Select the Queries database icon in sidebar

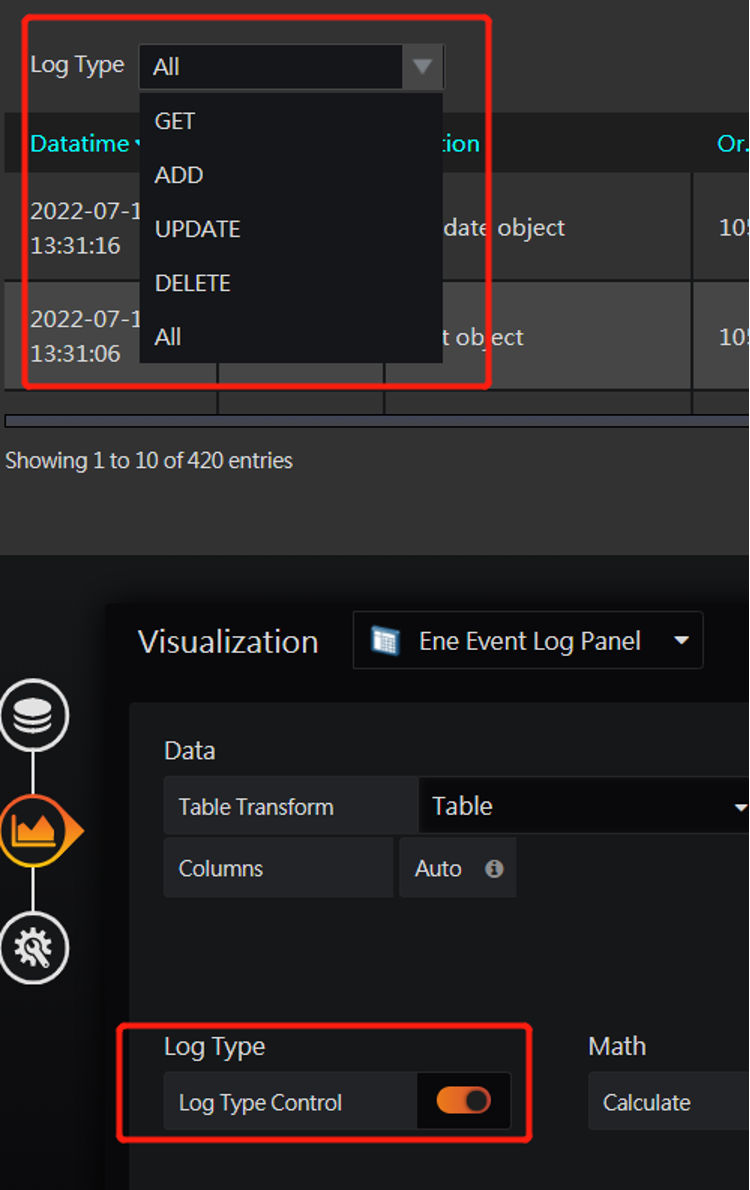34,714
